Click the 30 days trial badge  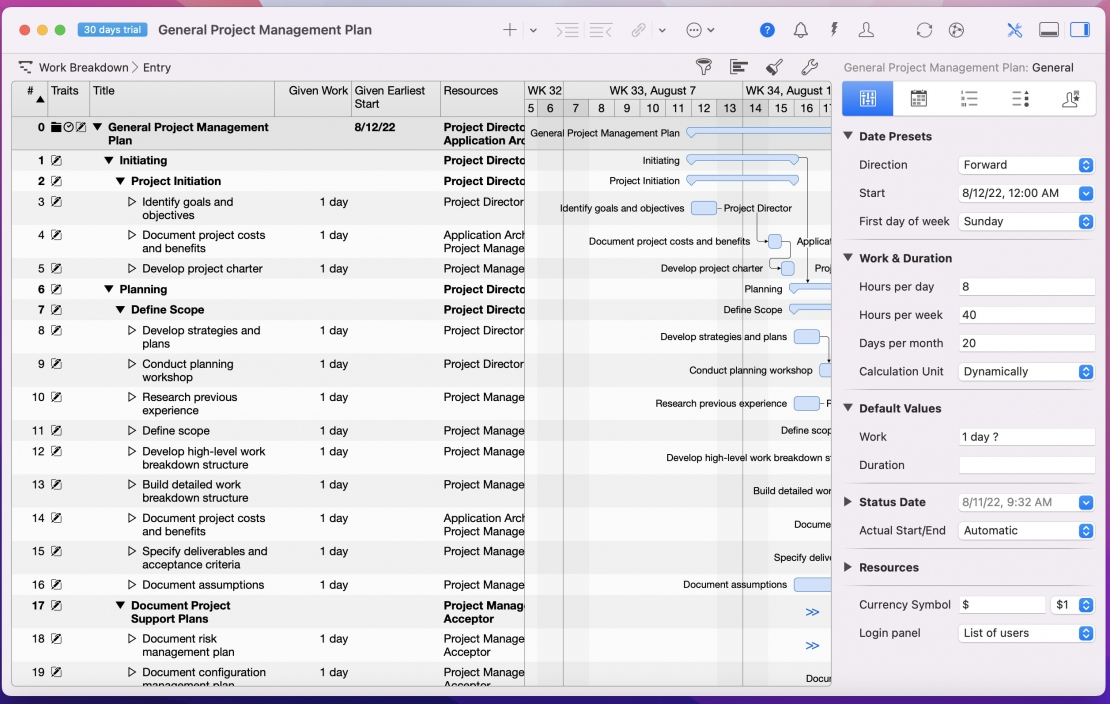coord(112,30)
